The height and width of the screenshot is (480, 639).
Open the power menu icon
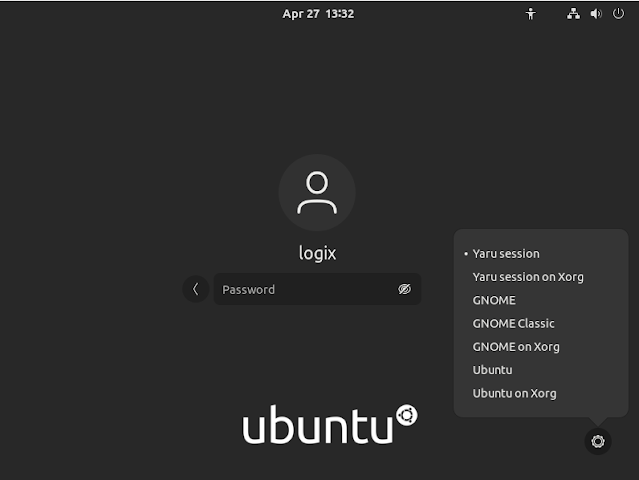point(618,13)
